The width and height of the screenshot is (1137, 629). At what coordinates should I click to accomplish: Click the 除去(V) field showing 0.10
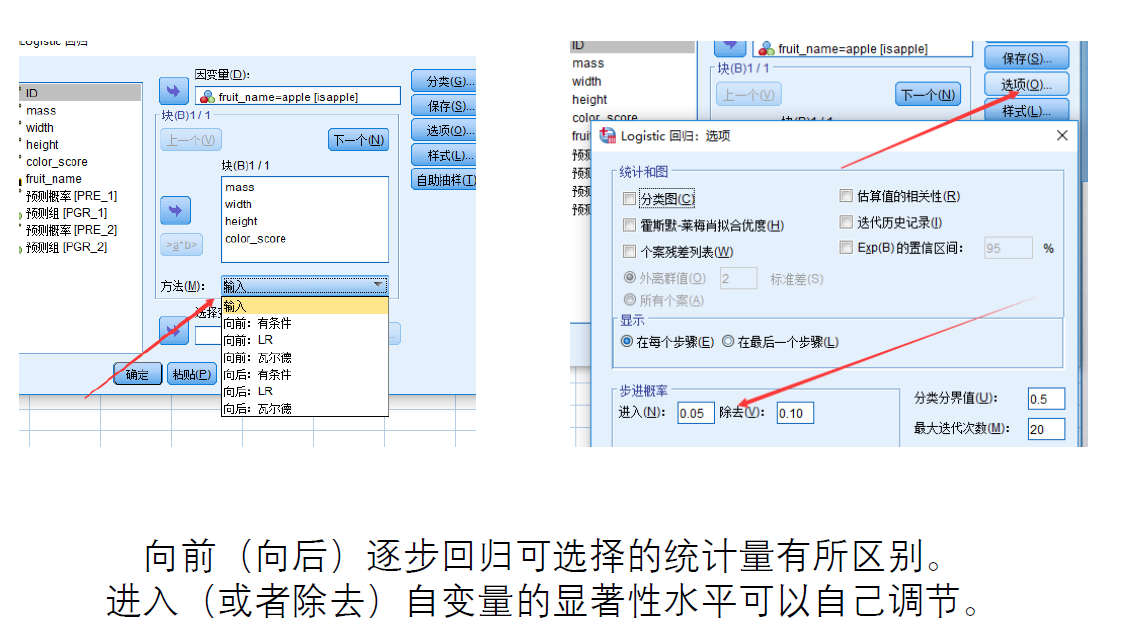[x=795, y=413]
